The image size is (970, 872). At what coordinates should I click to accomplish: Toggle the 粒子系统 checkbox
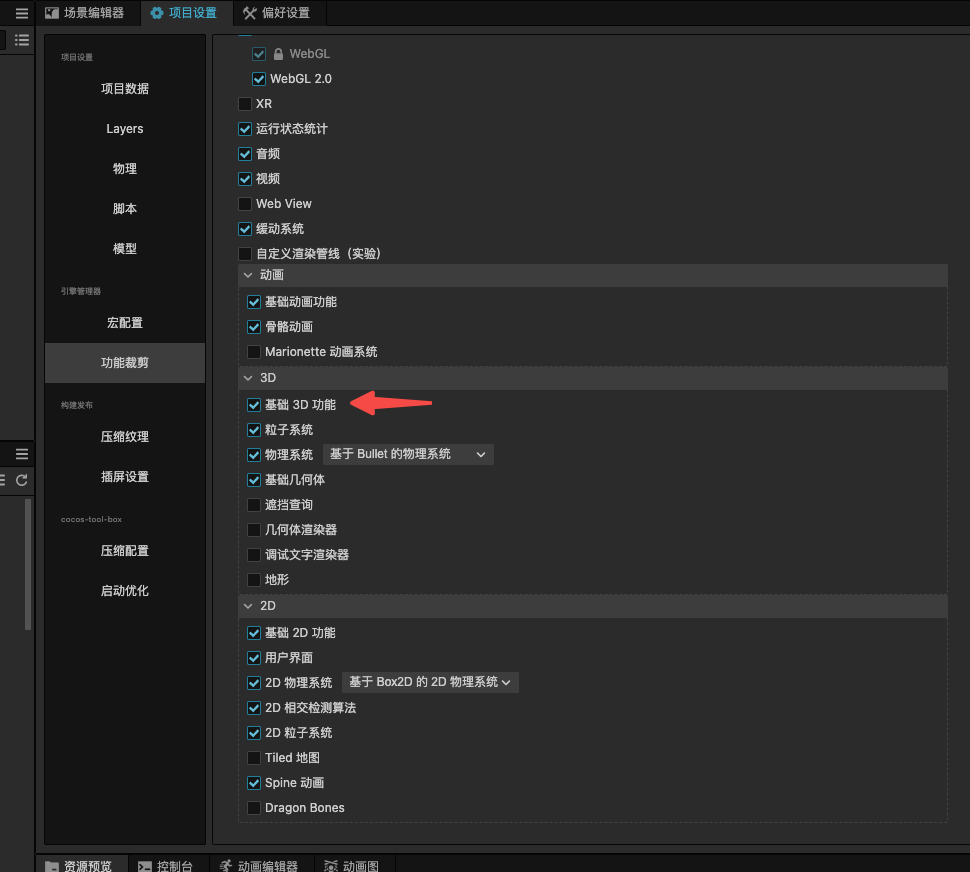tap(254, 430)
